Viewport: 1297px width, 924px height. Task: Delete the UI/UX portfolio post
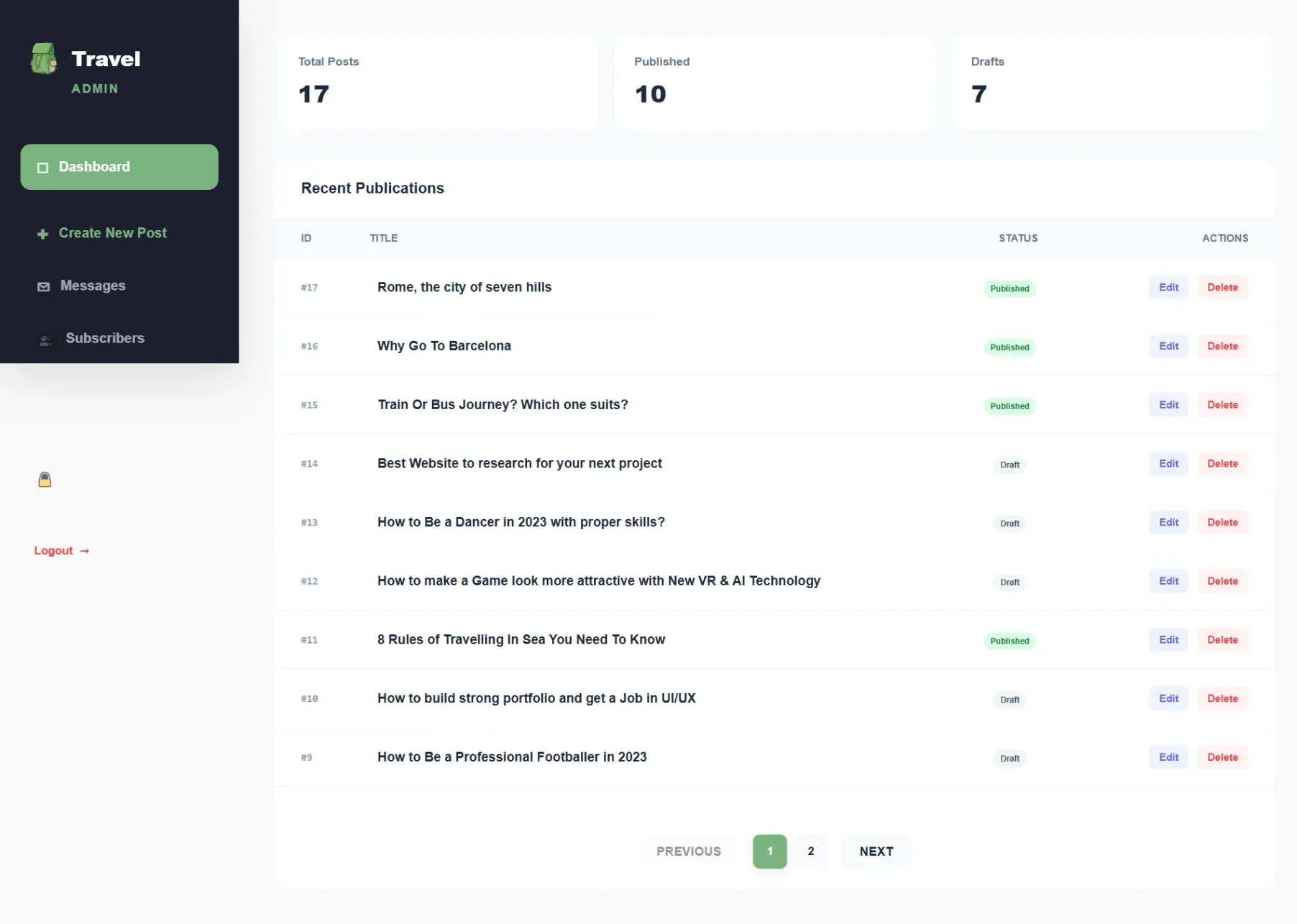coord(1222,698)
